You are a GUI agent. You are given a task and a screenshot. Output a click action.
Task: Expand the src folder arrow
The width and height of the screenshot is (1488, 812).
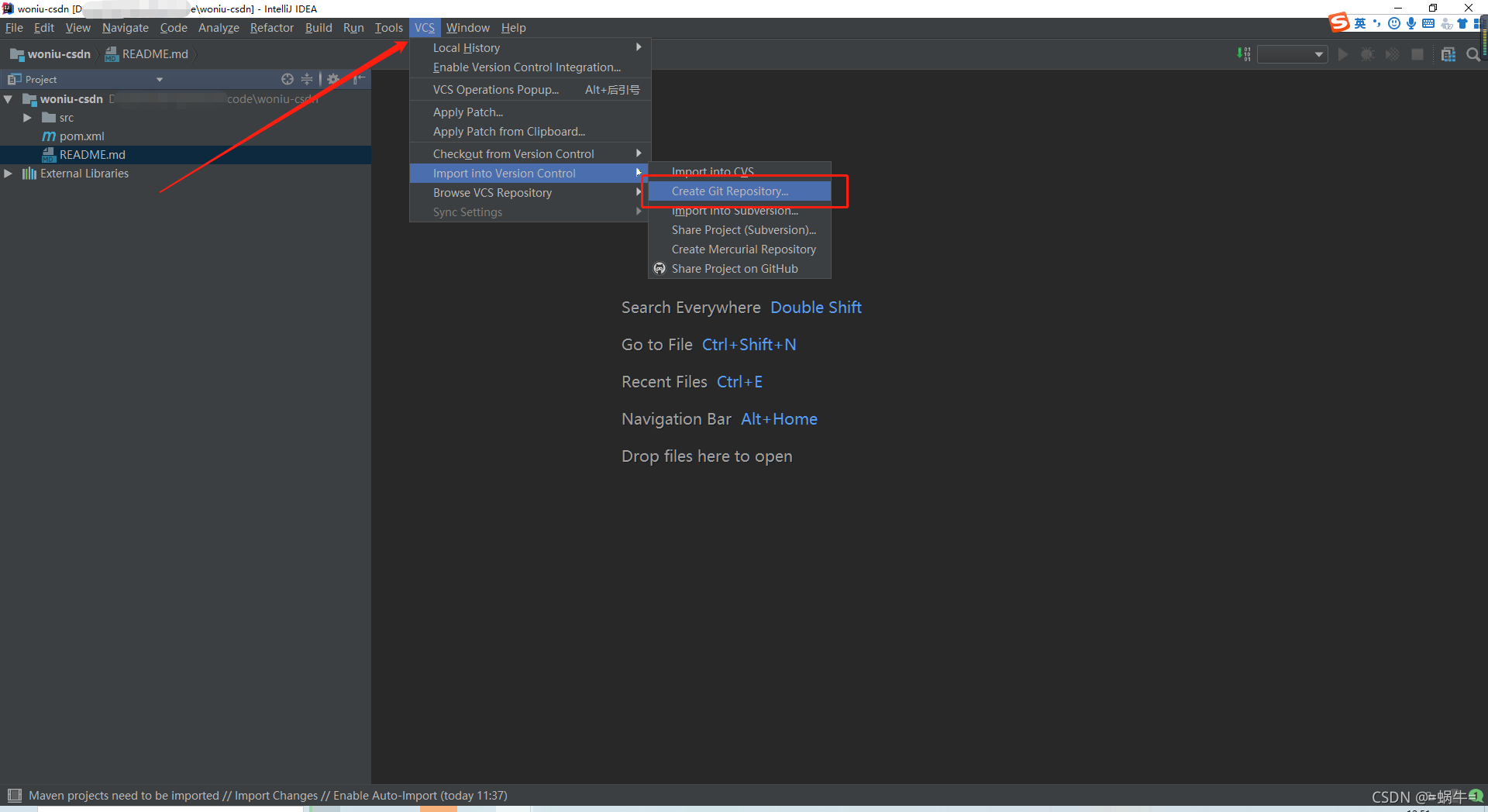(x=27, y=118)
